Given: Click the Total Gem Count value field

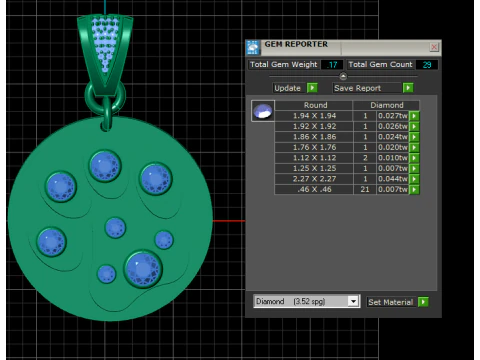Looking at the screenshot, I should coord(427,65).
